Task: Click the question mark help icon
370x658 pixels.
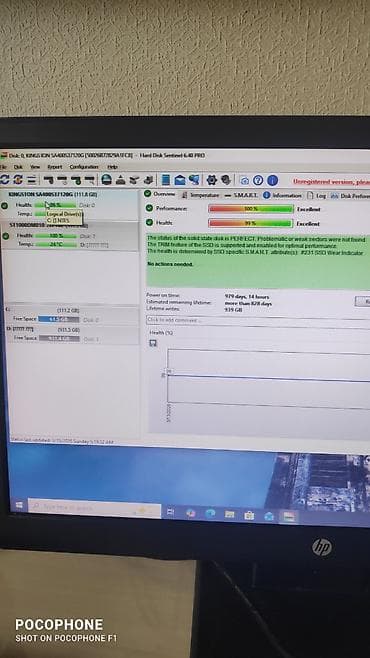Action: 258,180
